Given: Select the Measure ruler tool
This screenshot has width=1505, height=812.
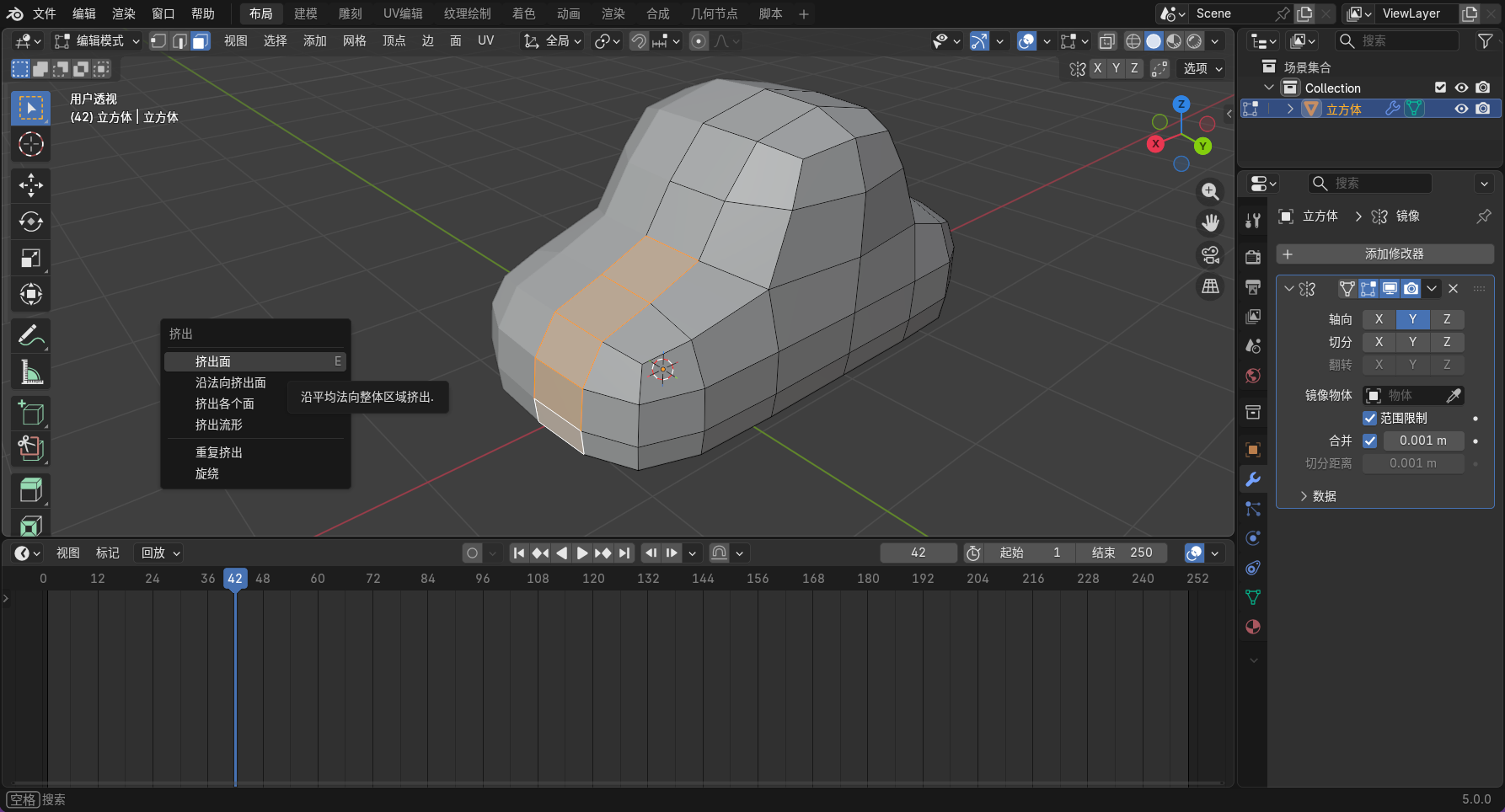Looking at the screenshot, I should [31, 372].
